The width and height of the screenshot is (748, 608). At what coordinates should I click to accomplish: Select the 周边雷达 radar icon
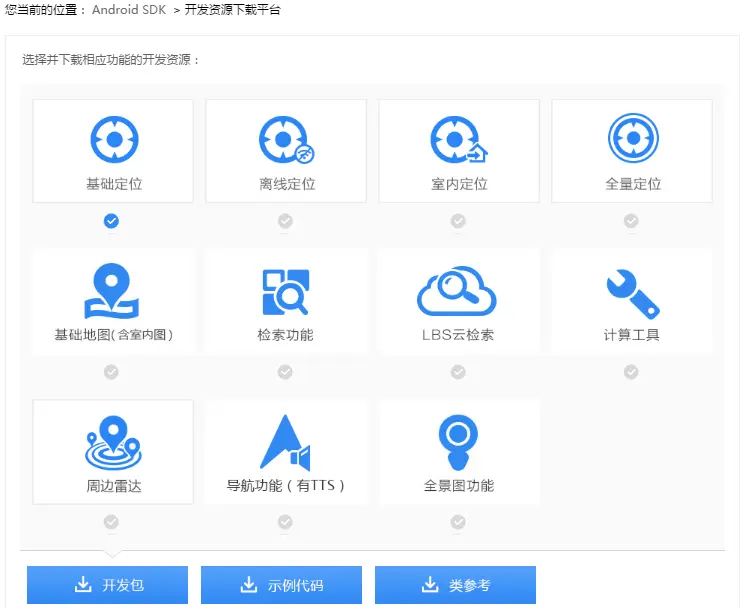pyautogui.click(x=113, y=443)
